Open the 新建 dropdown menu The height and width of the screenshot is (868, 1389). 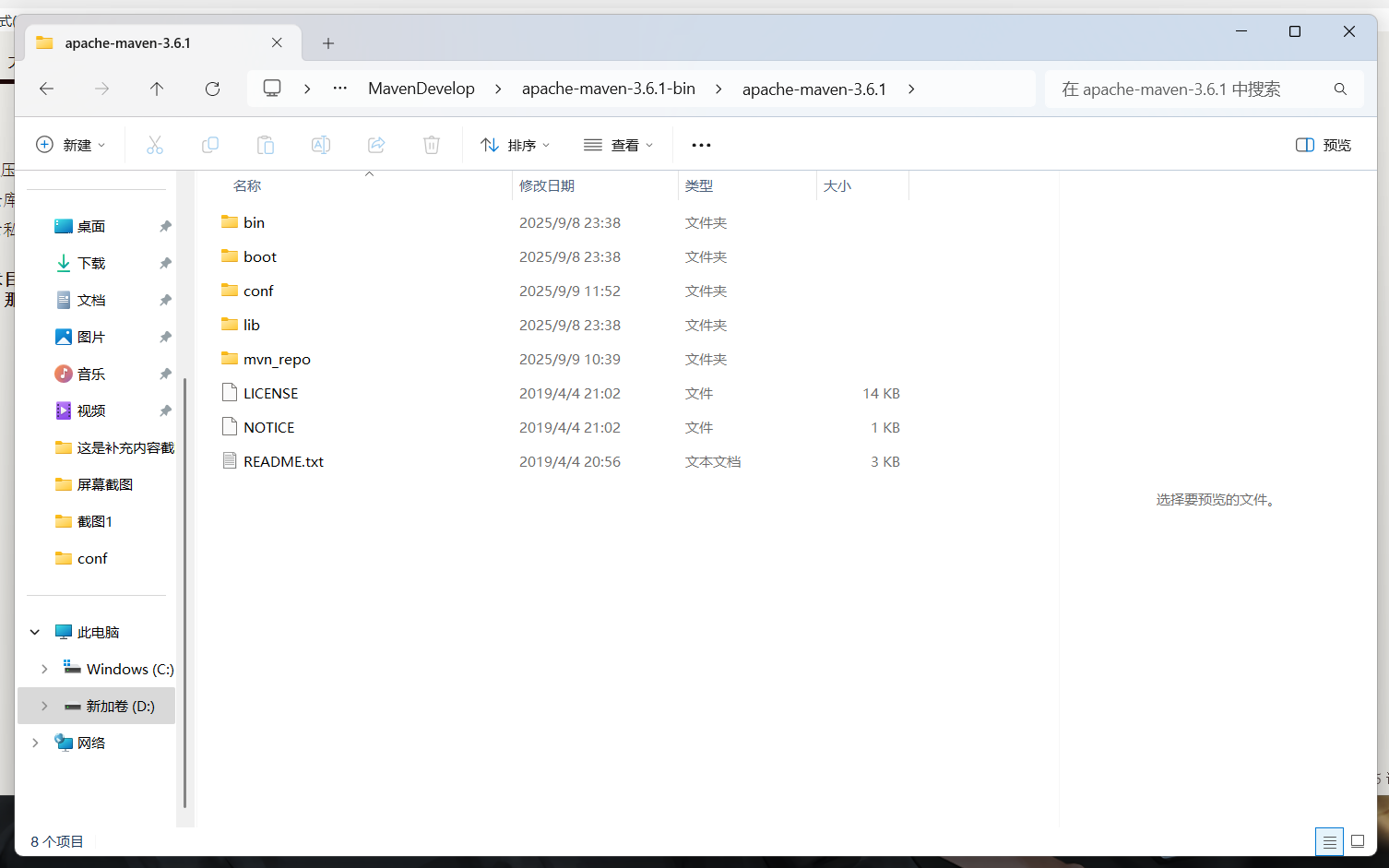[x=71, y=145]
